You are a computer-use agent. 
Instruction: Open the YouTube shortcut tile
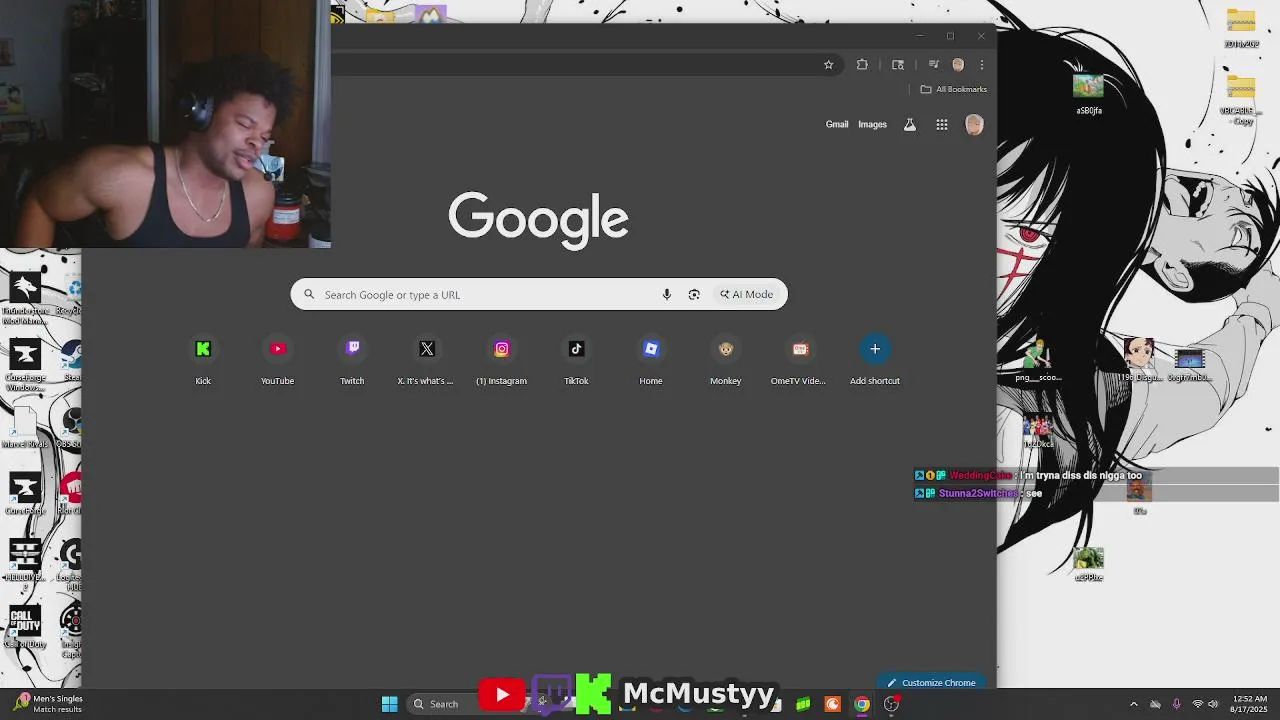point(278,360)
